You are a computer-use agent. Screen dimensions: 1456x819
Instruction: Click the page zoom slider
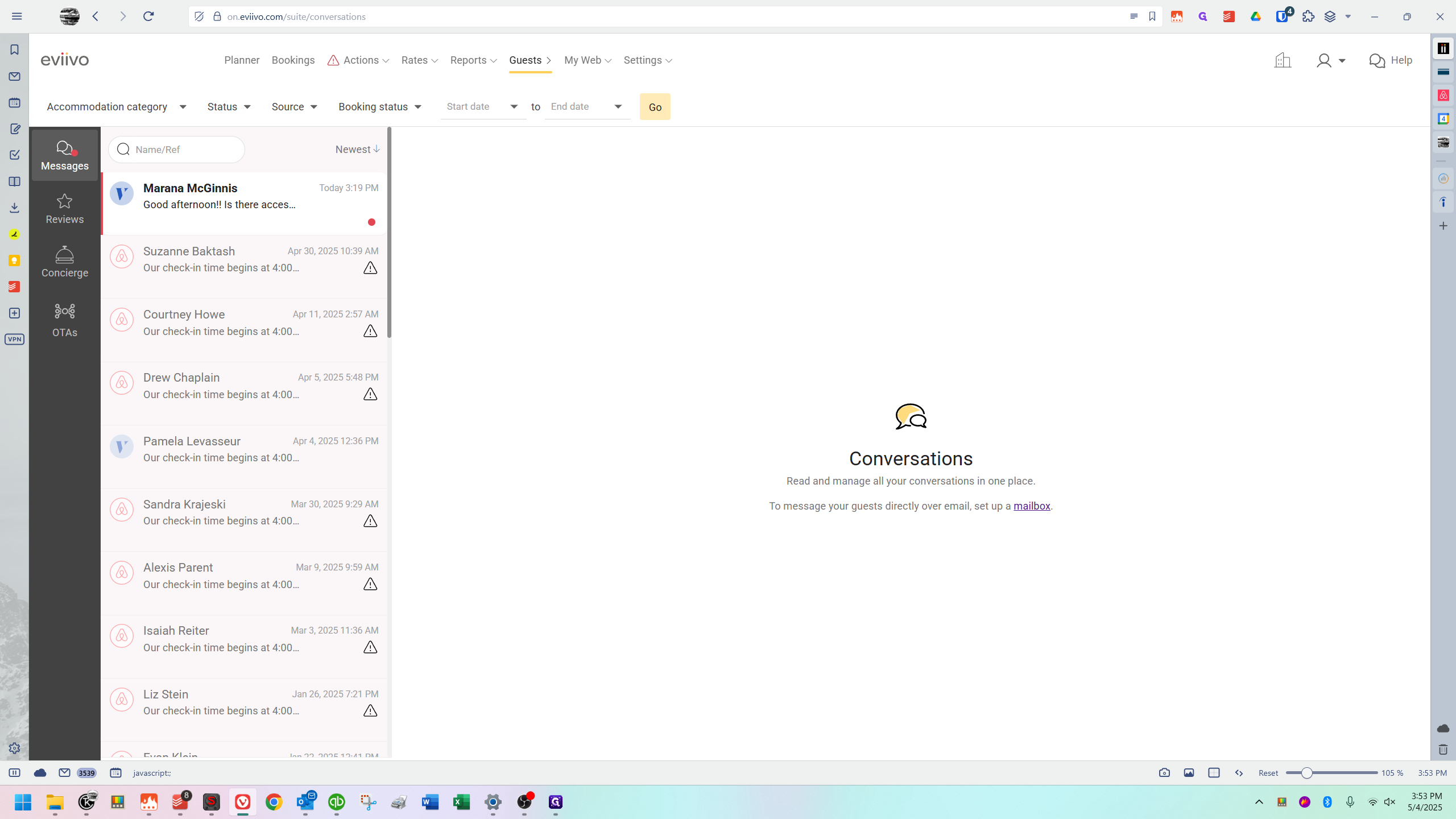pos(1331,773)
